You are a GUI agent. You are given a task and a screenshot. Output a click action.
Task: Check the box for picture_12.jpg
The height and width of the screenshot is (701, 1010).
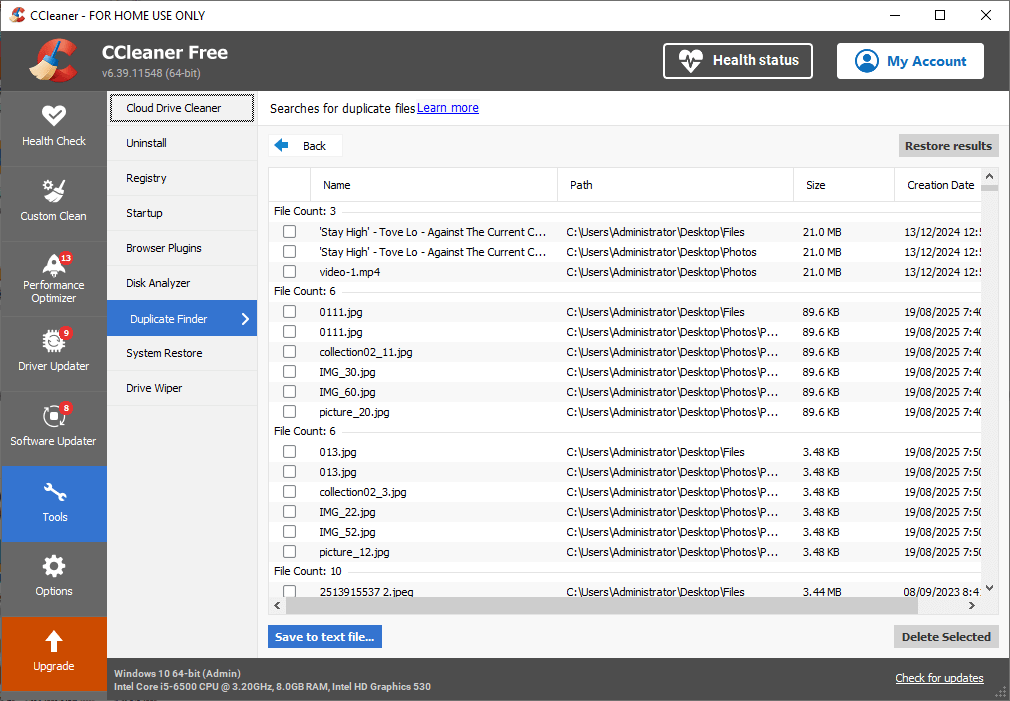(289, 552)
